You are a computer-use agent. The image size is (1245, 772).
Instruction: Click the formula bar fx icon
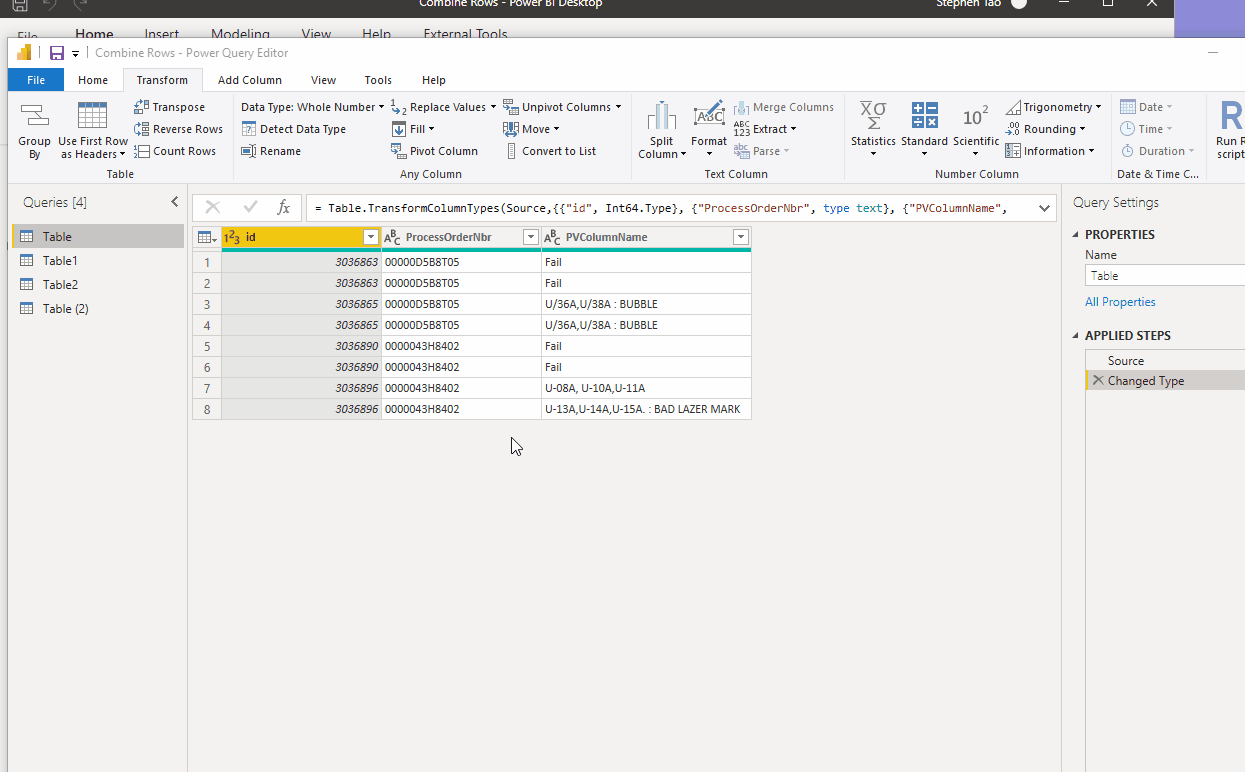(284, 207)
